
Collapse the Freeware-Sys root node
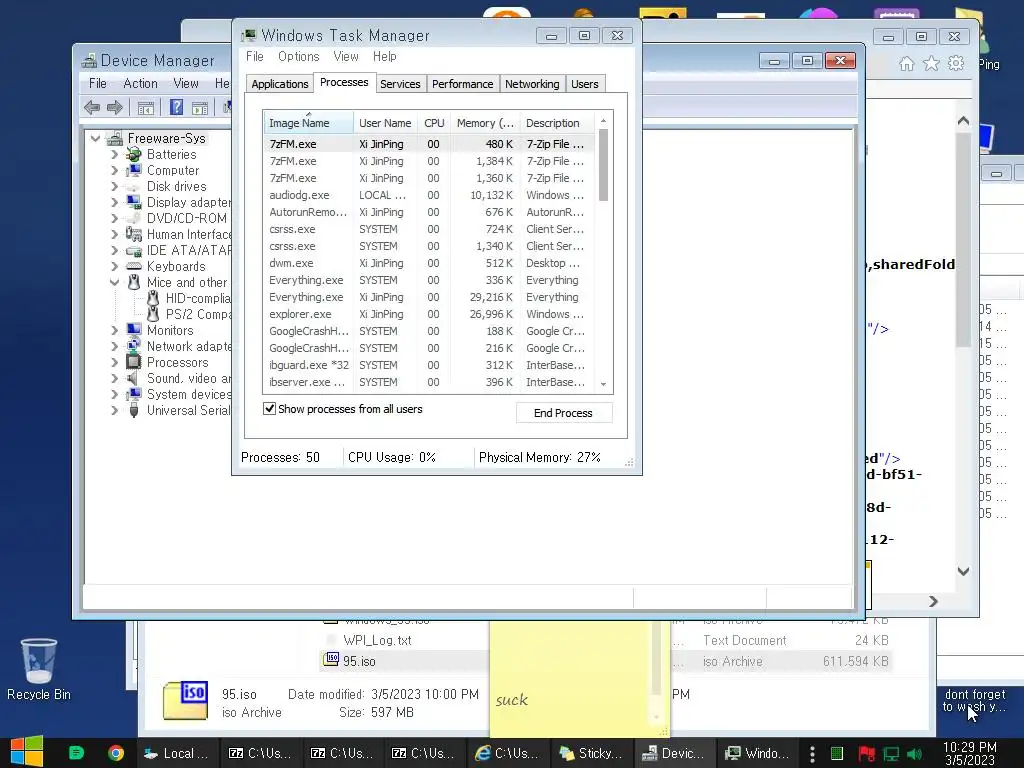click(x=95, y=138)
